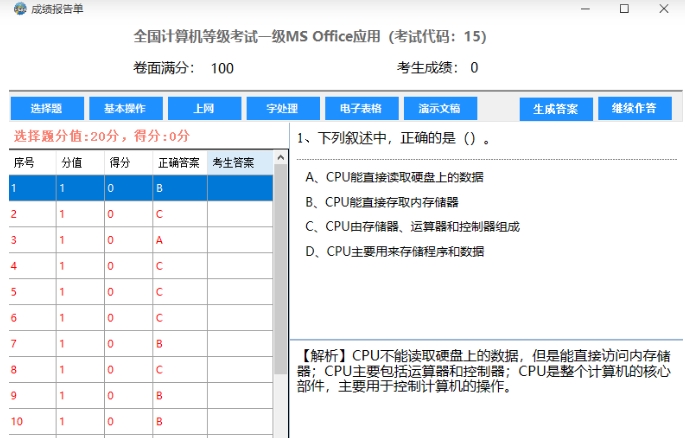Select question row 9 in the list

point(141,395)
